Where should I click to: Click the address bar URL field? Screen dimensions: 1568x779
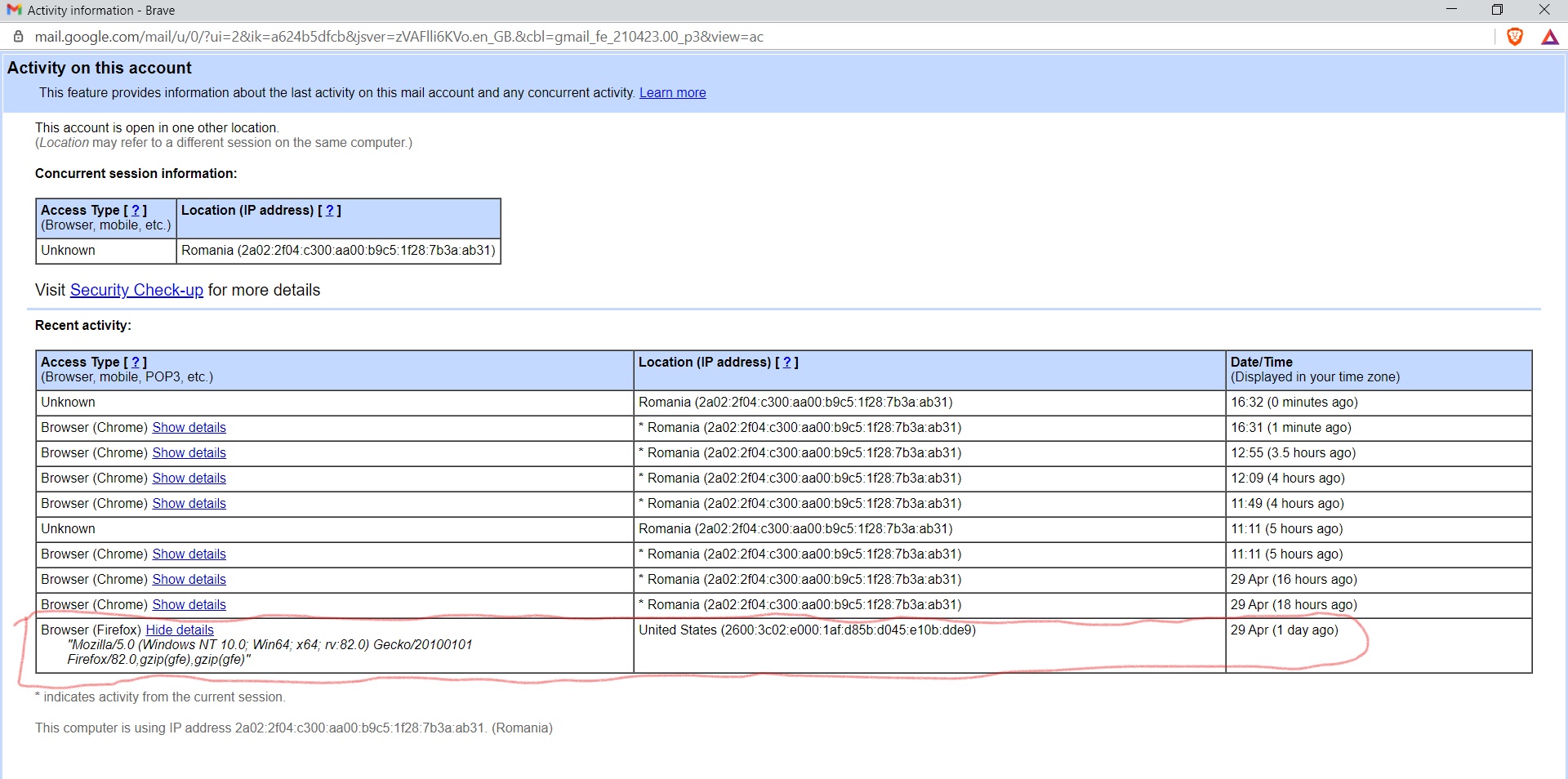coord(399,37)
